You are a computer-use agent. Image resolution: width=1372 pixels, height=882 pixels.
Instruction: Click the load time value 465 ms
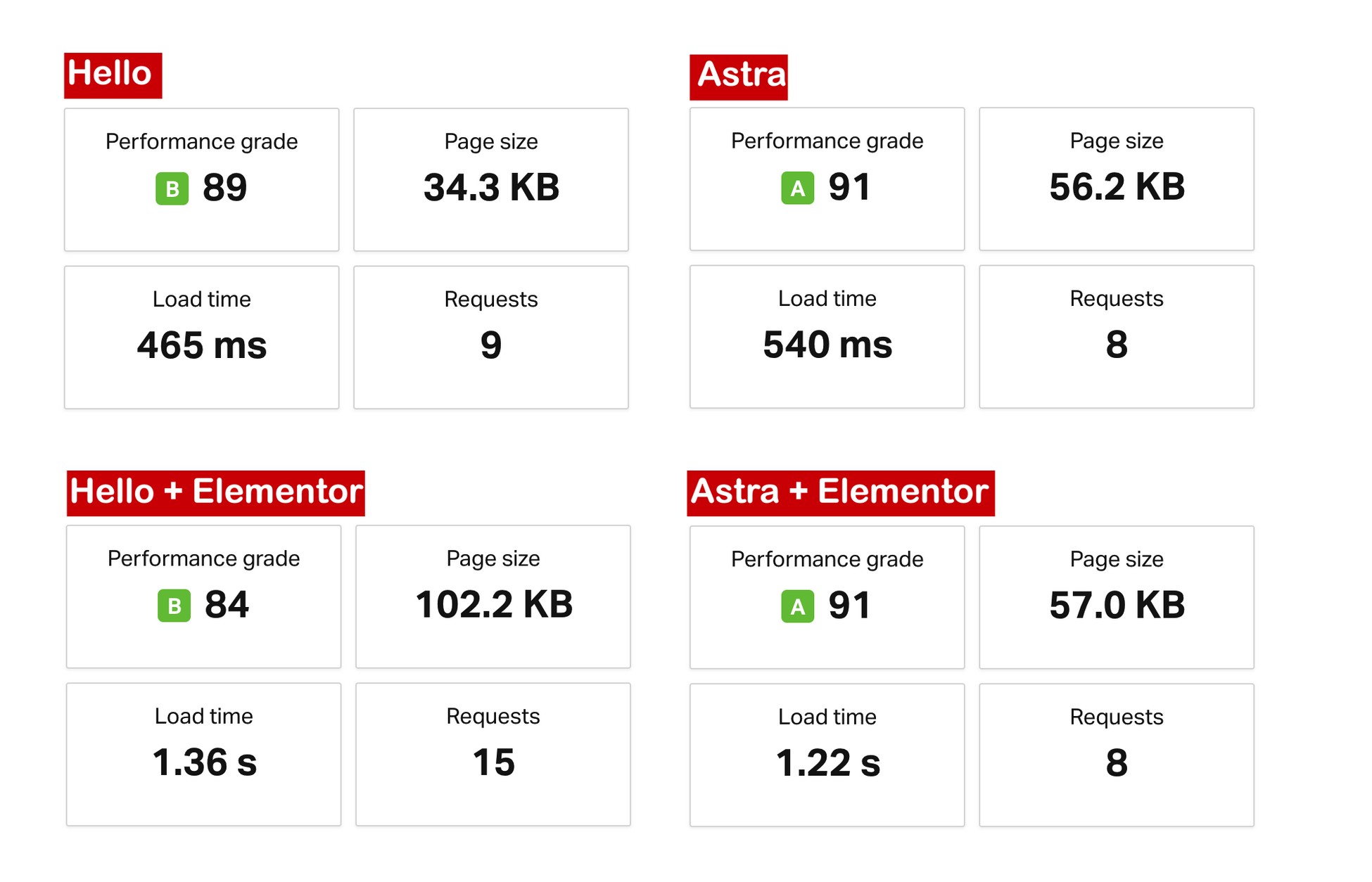[x=202, y=345]
